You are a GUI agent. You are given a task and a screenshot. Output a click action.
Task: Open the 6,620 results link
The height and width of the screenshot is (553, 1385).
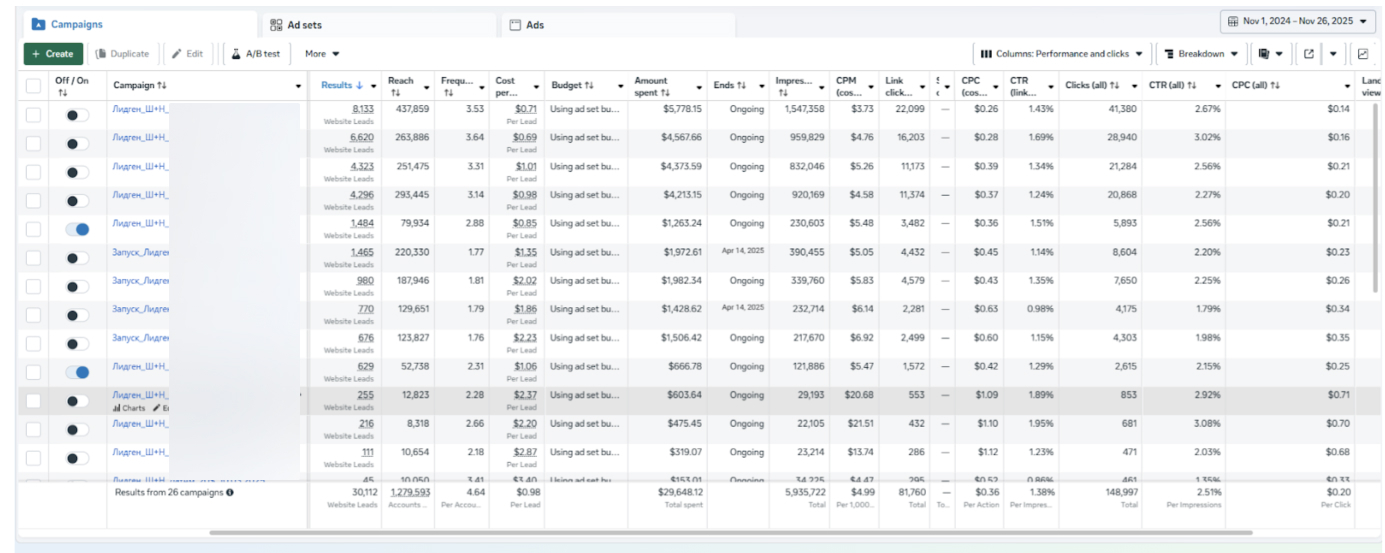[x=362, y=137]
